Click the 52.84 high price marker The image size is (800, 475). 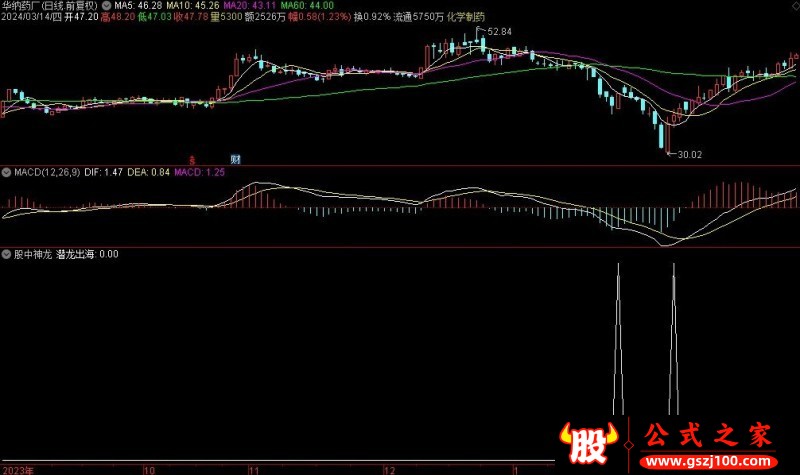[499, 32]
